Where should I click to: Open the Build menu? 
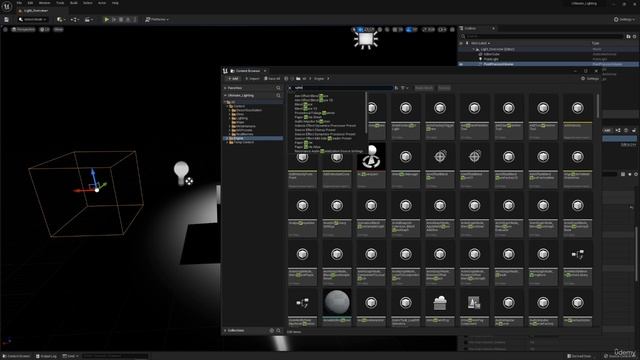click(x=74, y=3)
